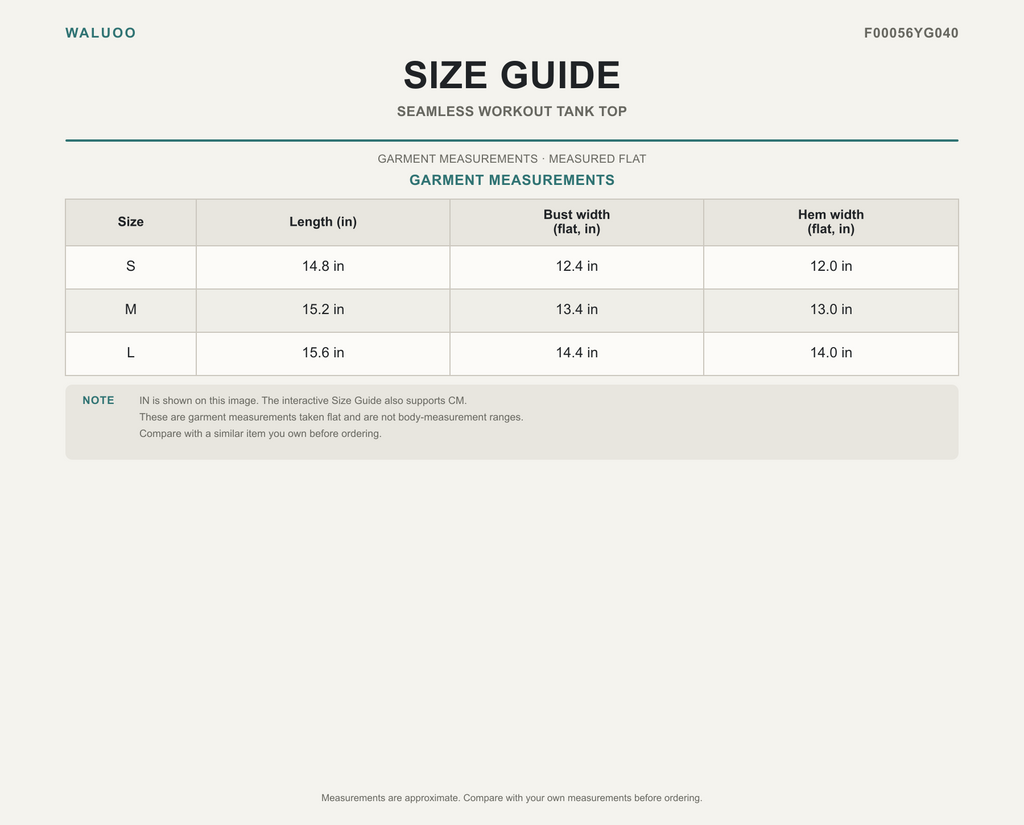Click the 14.4 in bust width cell
Viewport: 1024px width, 825px height.
click(x=577, y=353)
